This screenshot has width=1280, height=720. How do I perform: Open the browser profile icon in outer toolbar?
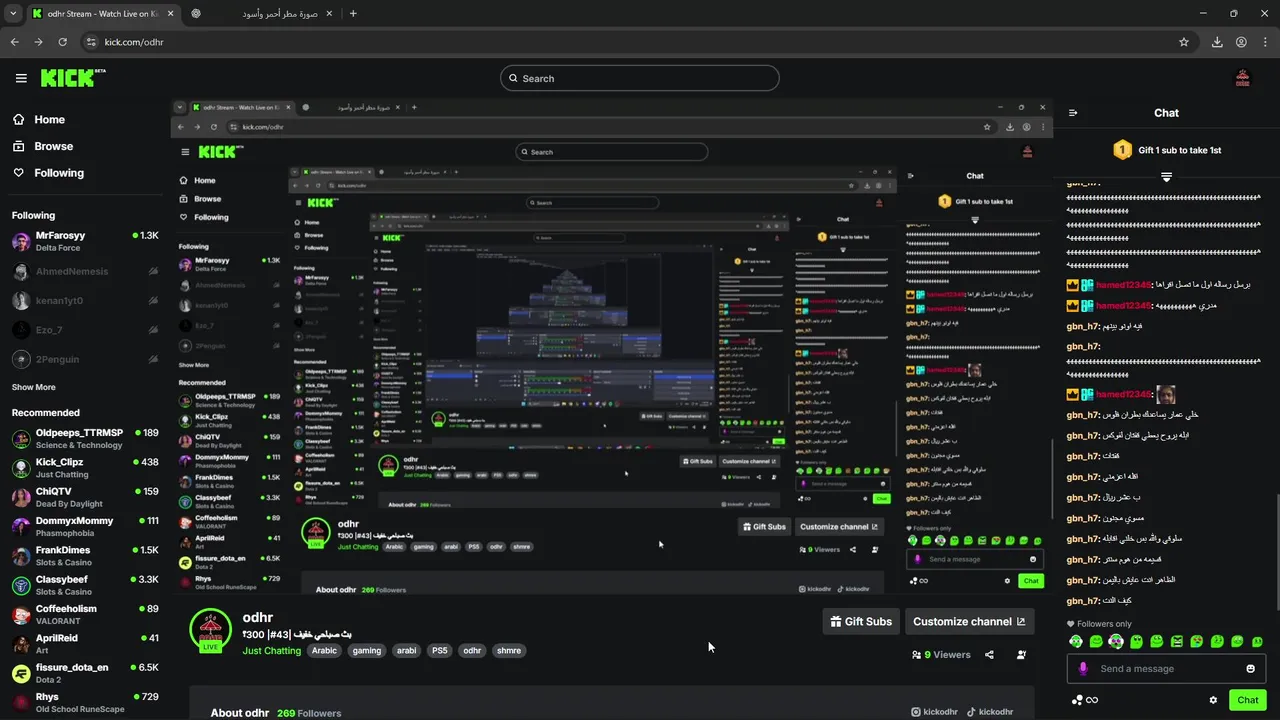coord(1241,42)
